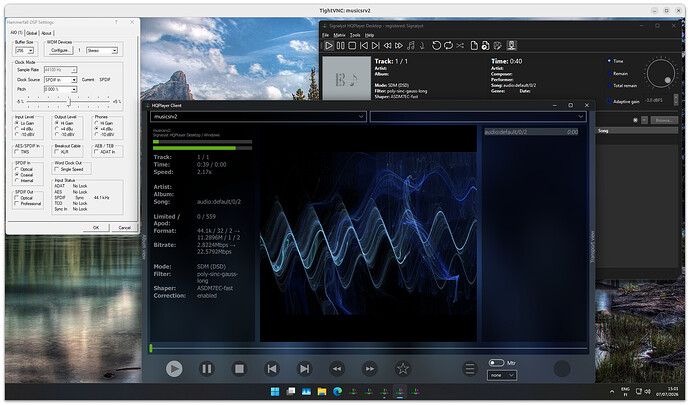Screen dimensions: 690x405
Task: Select audio:default/0/2 playlist row in Client
Action: coord(531,132)
